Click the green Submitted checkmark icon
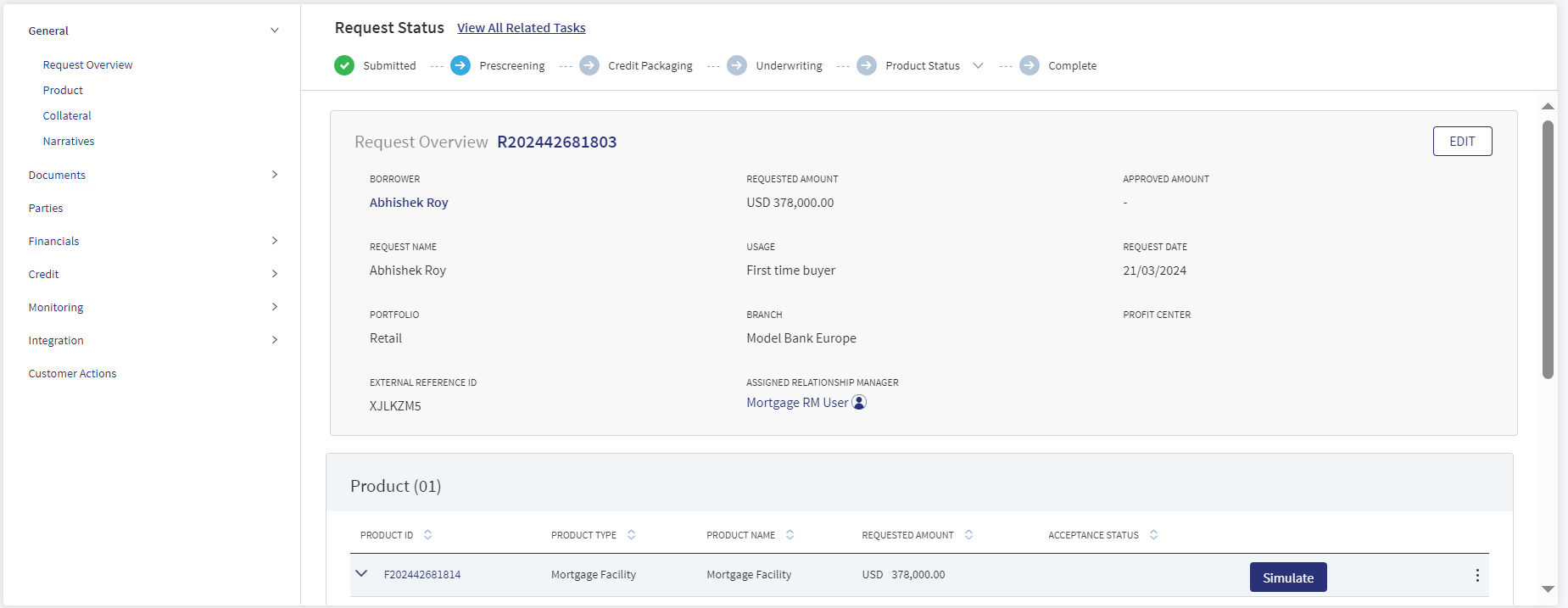1568x608 pixels. [344, 65]
